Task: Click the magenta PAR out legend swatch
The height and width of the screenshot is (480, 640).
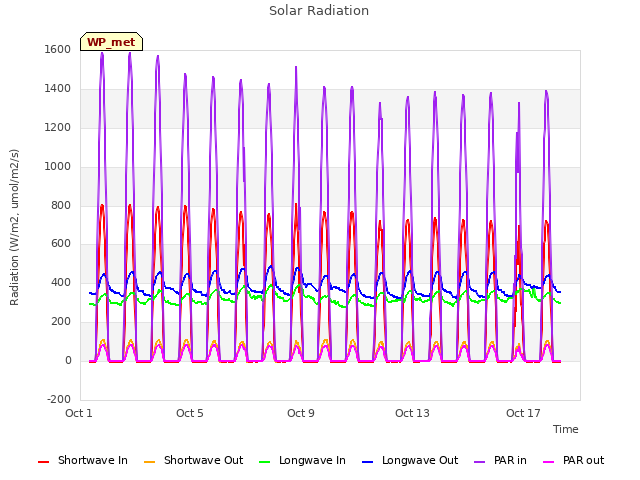Action: point(549,462)
